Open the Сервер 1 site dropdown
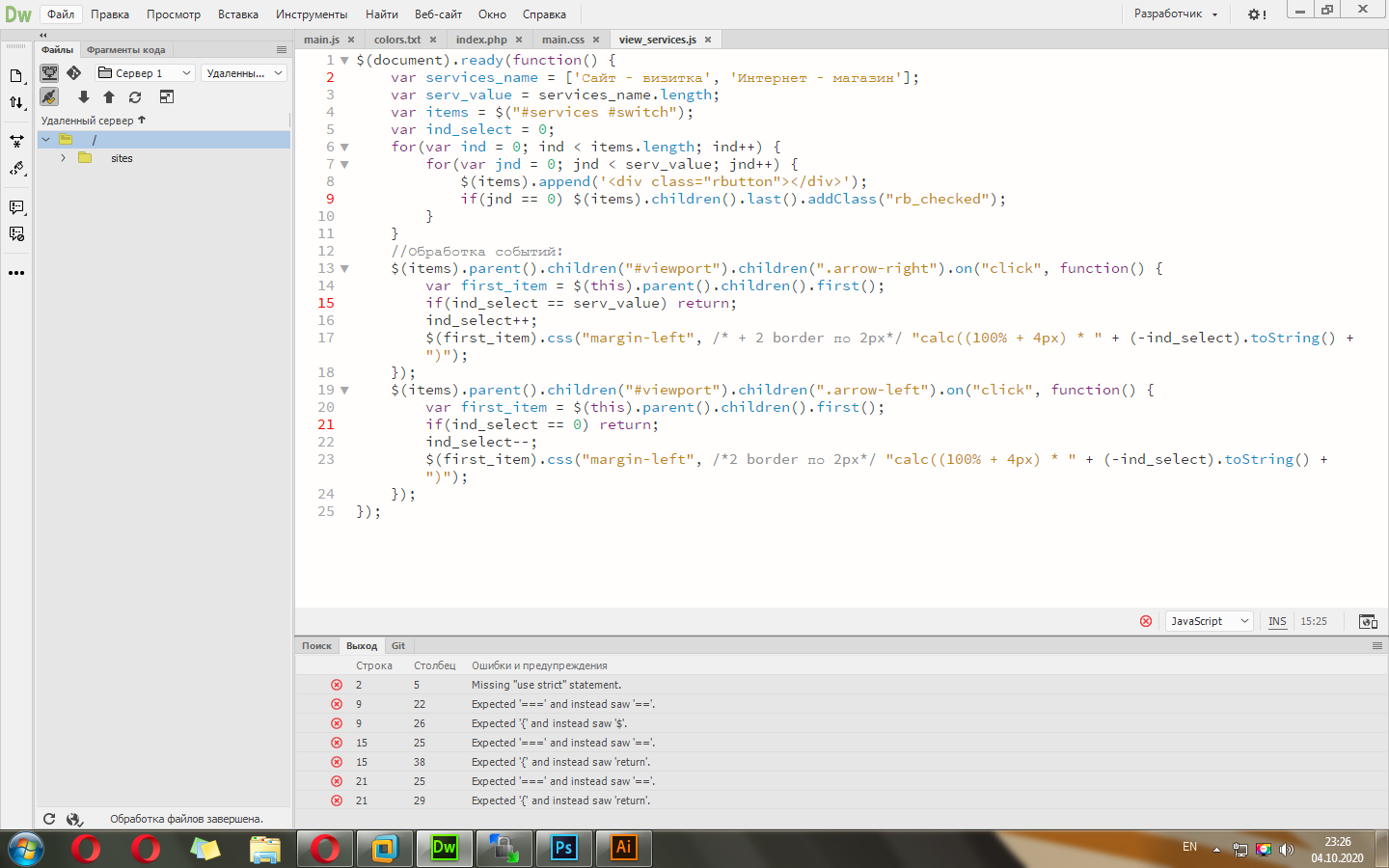The height and width of the screenshot is (868, 1389). [145, 73]
